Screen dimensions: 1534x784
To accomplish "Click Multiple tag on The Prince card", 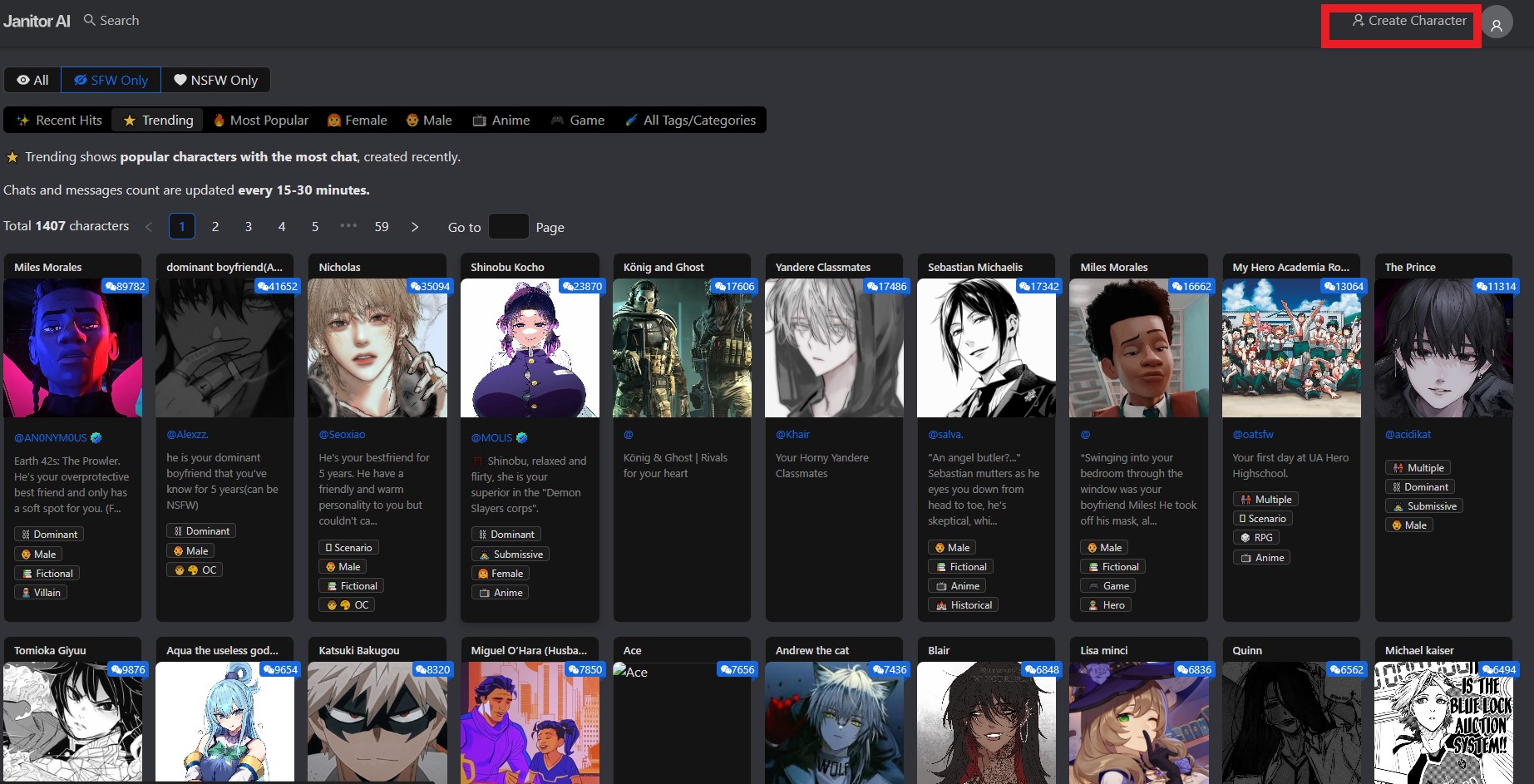I will [x=1418, y=468].
